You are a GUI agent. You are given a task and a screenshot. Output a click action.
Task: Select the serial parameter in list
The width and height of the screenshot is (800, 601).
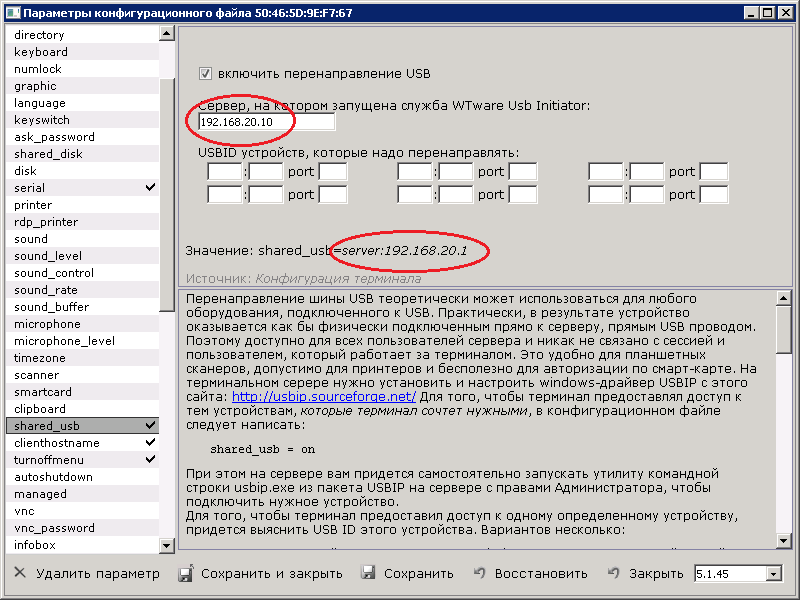(30, 188)
